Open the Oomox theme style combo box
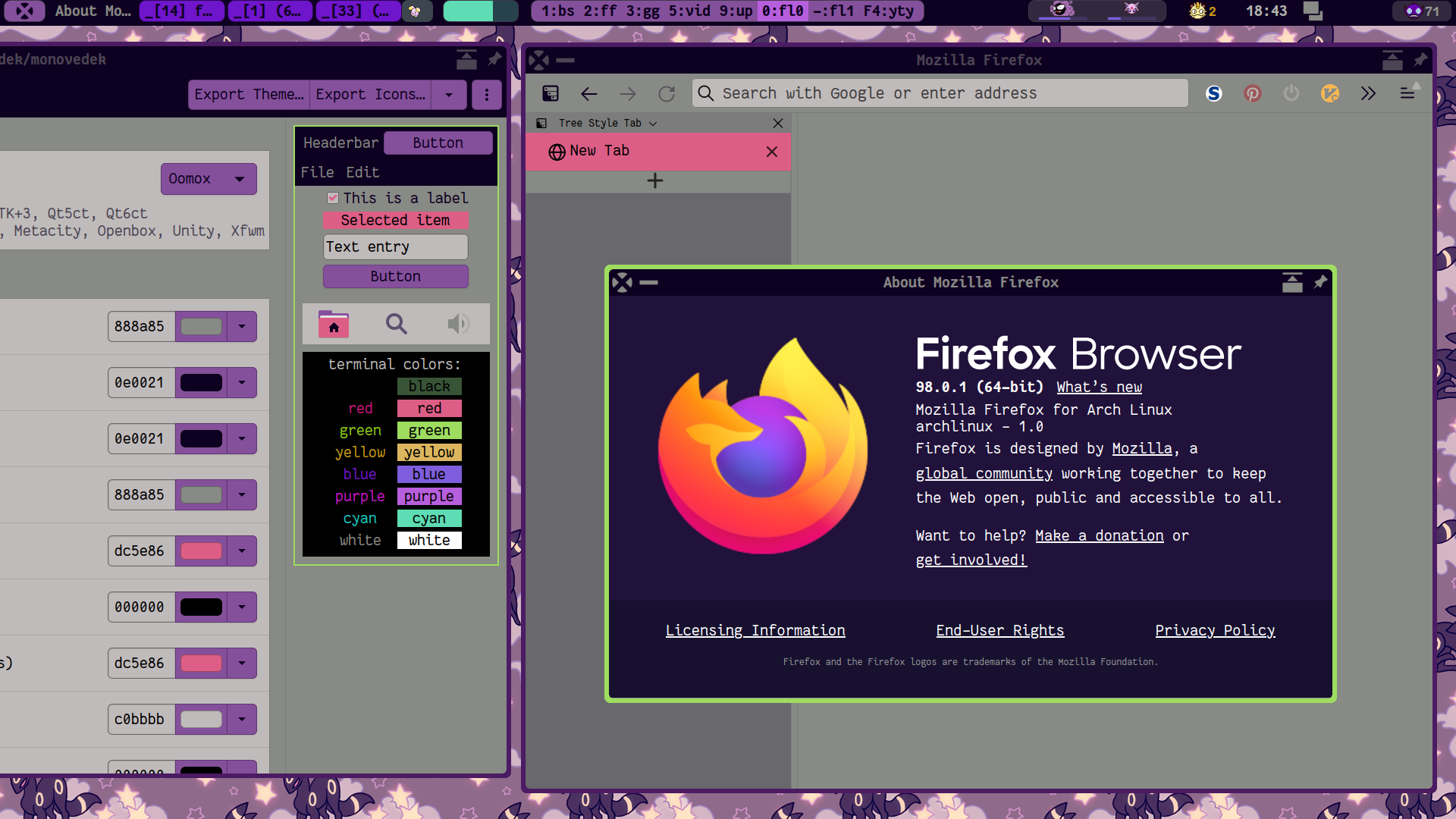The height and width of the screenshot is (819, 1456). (209, 179)
